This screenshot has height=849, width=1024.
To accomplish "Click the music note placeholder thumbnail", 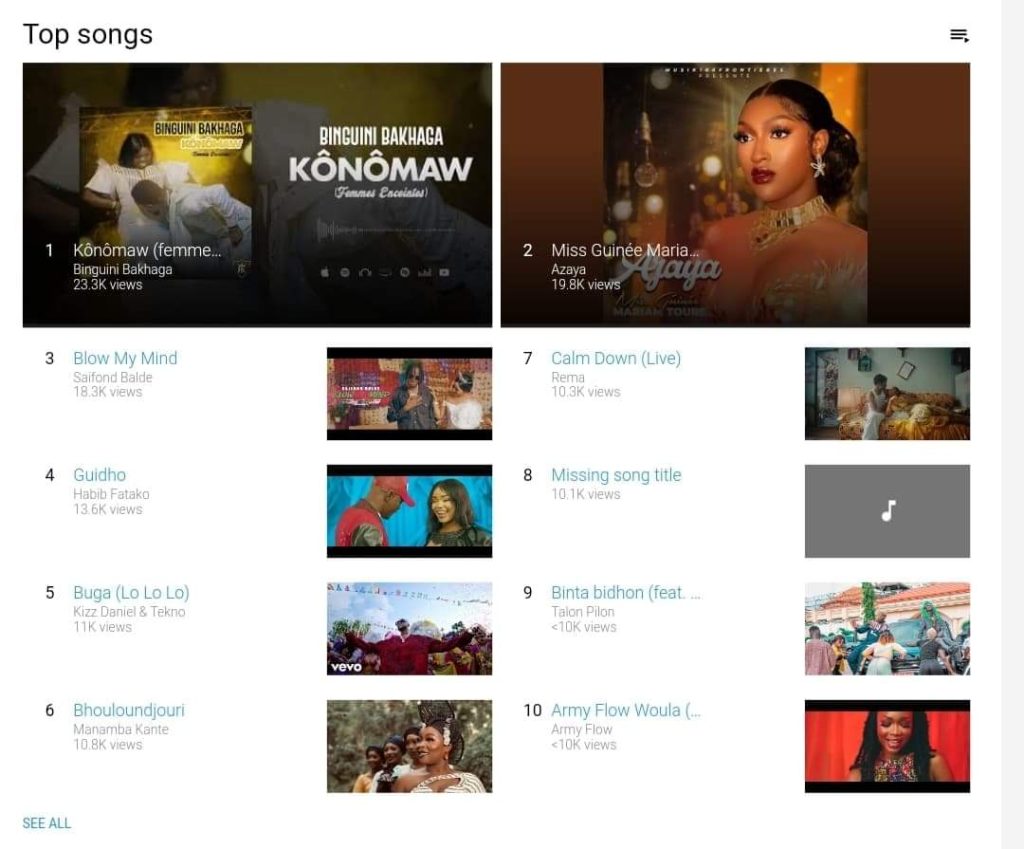I will click(x=887, y=511).
